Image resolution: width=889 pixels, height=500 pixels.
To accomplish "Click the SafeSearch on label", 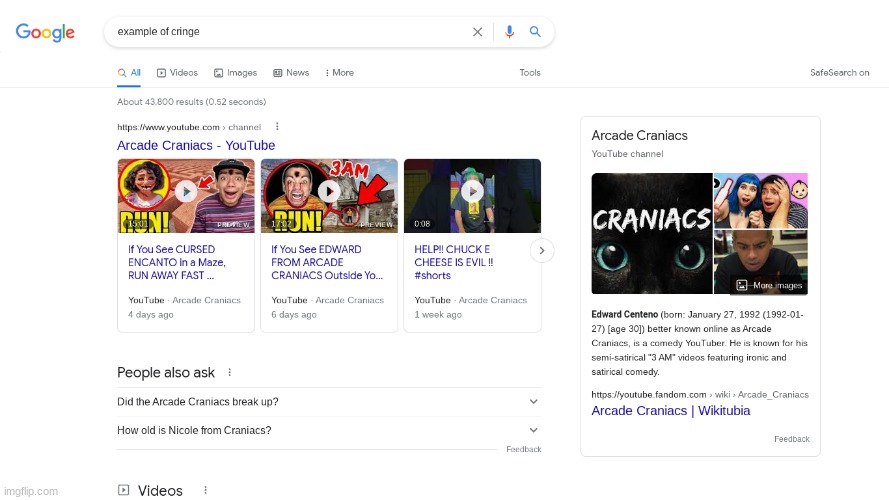I will (x=839, y=73).
